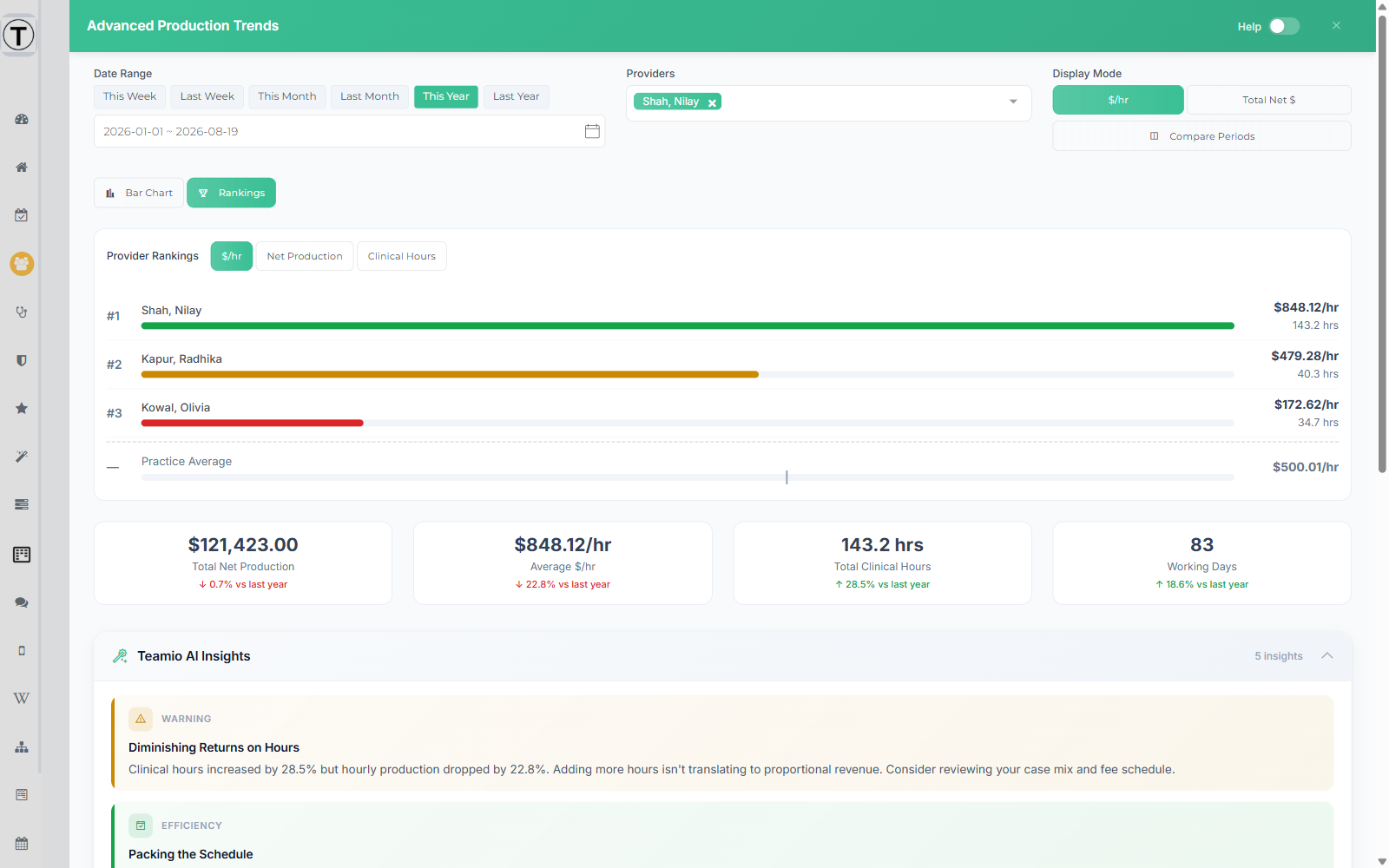Open the stethoscope icon in sidebar
1389x868 pixels.
point(22,312)
